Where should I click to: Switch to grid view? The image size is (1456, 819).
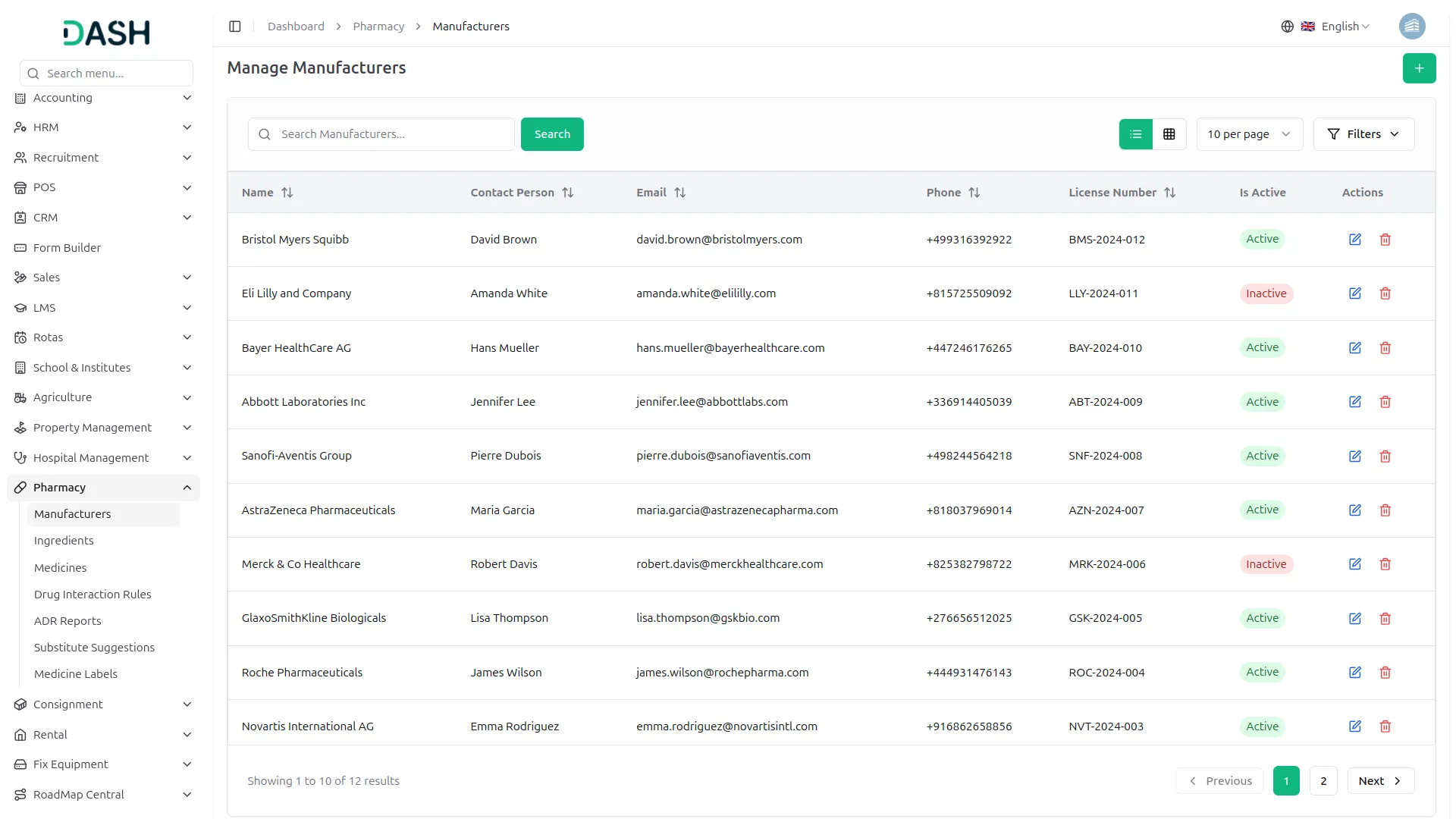pyautogui.click(x=1169, y=134)
